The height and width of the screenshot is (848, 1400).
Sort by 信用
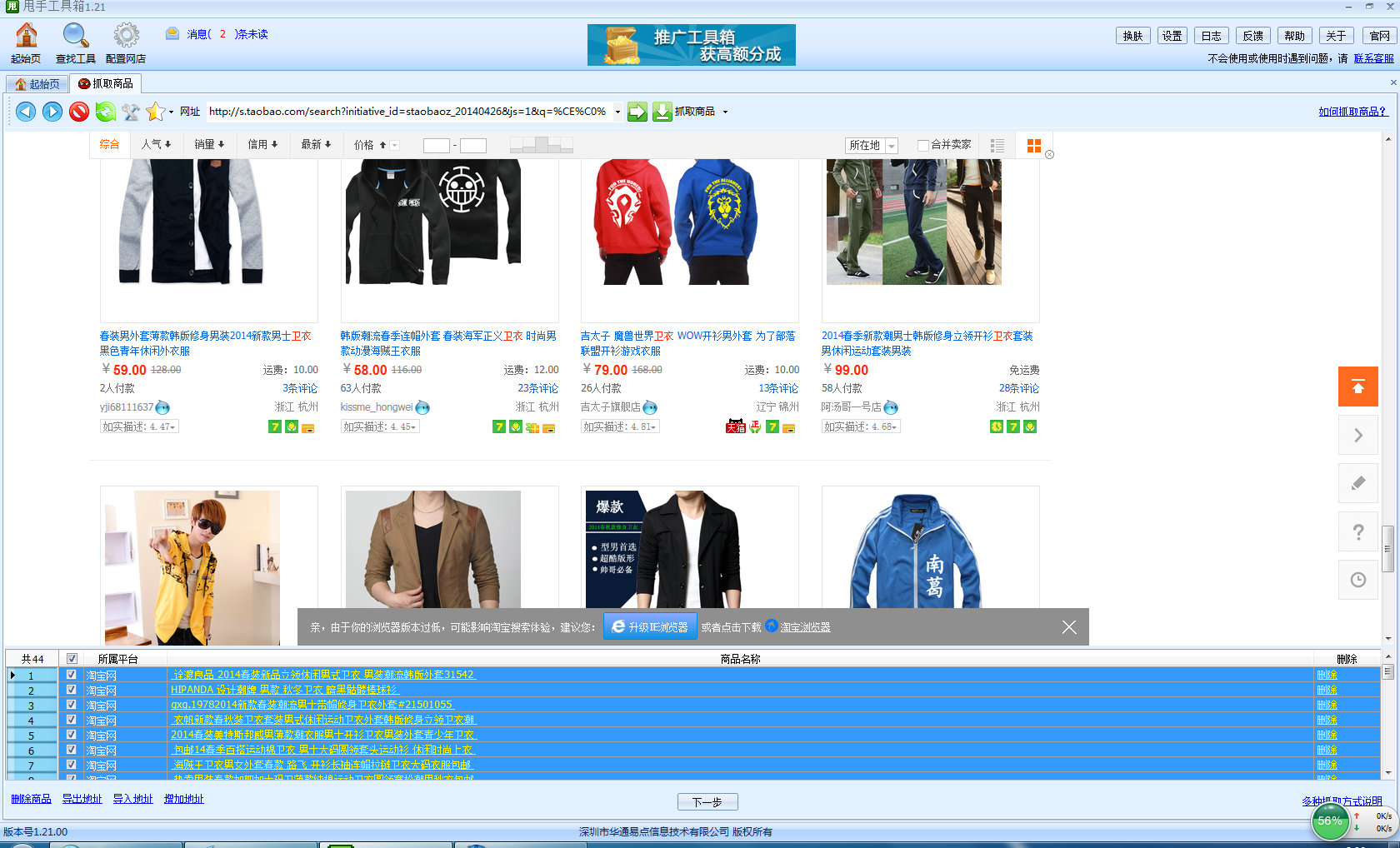[x=262, y=145]
